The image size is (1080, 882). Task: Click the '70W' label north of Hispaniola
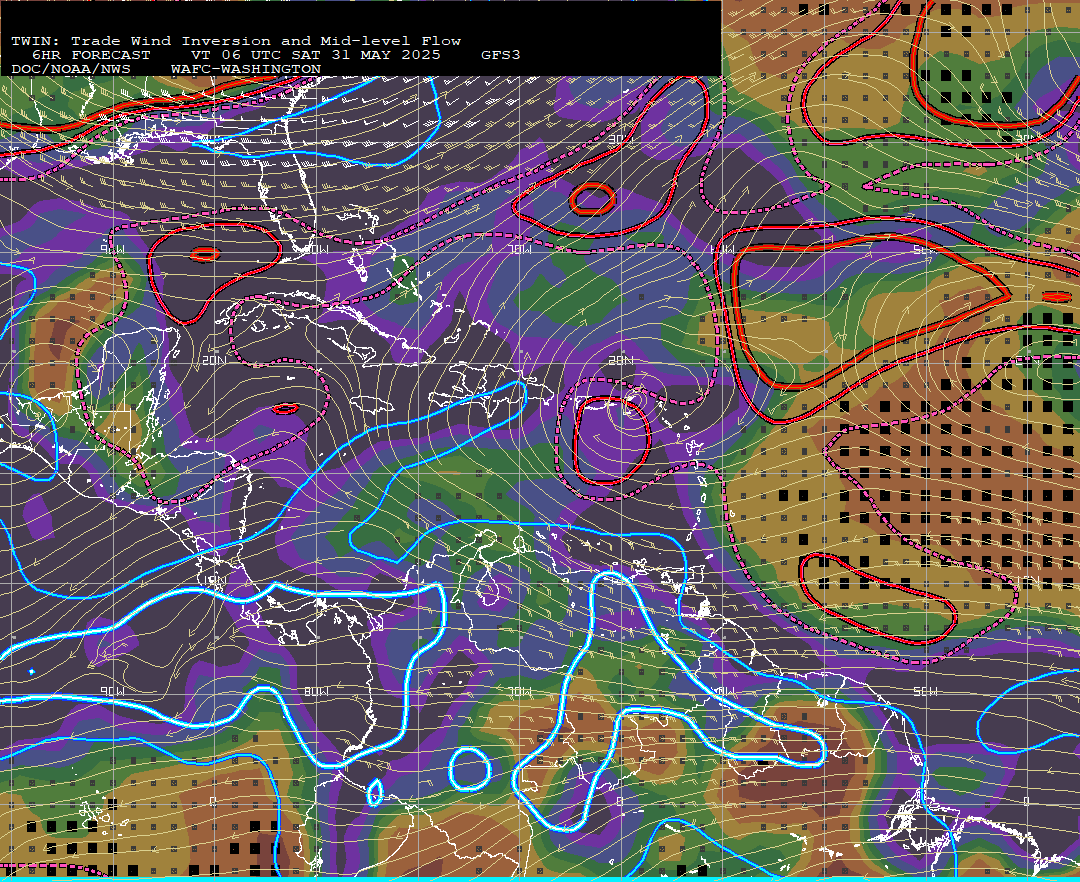click(520, 249)
